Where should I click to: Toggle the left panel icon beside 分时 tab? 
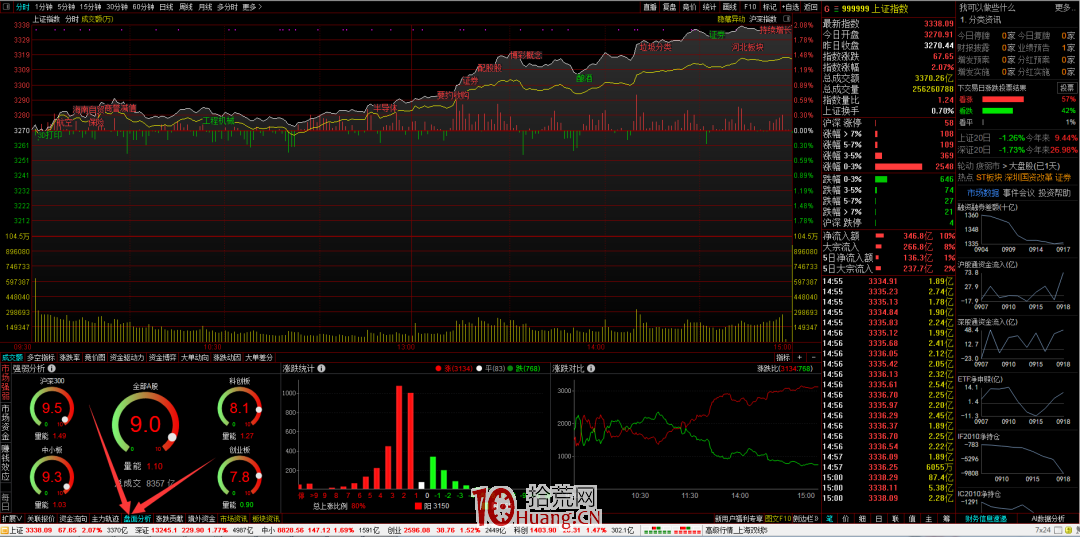(x=7, y=6)
